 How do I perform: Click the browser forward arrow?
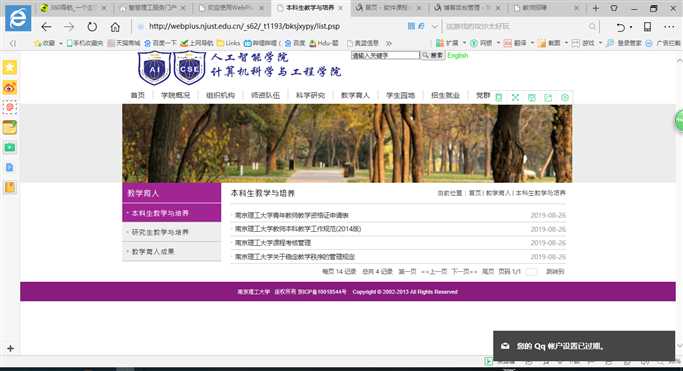69,27
